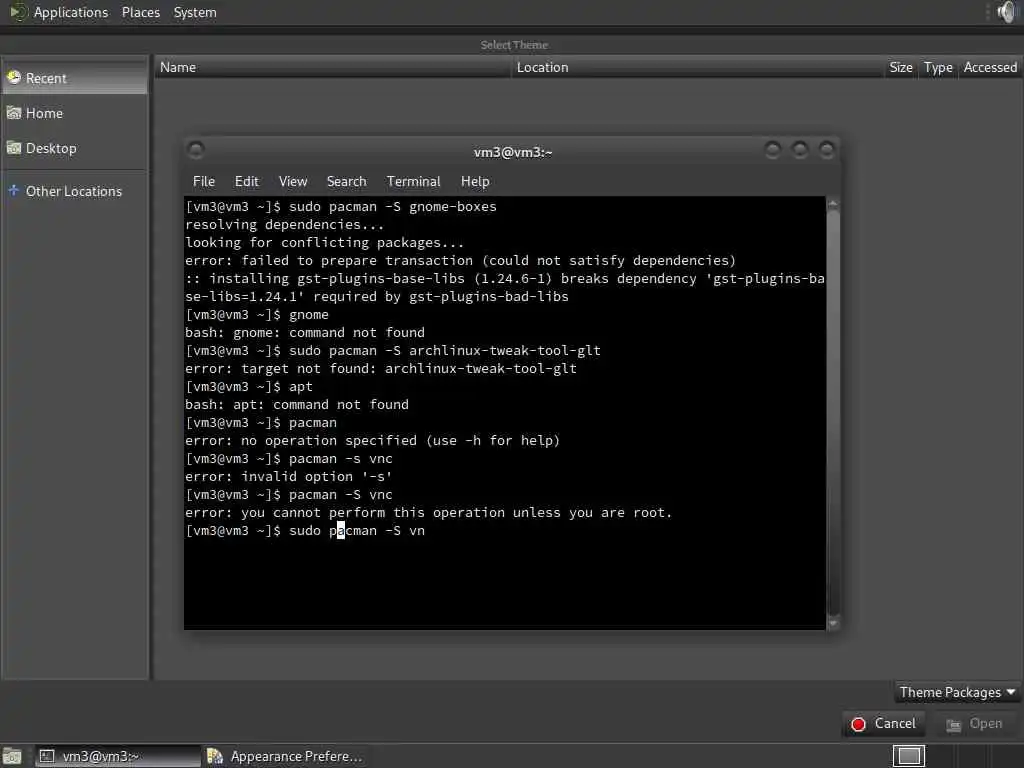This screenshot has height=768, width=1024.
Task: Click the Show Desktop icon in the bottom taskbar
Action: [x=12, y=756]
